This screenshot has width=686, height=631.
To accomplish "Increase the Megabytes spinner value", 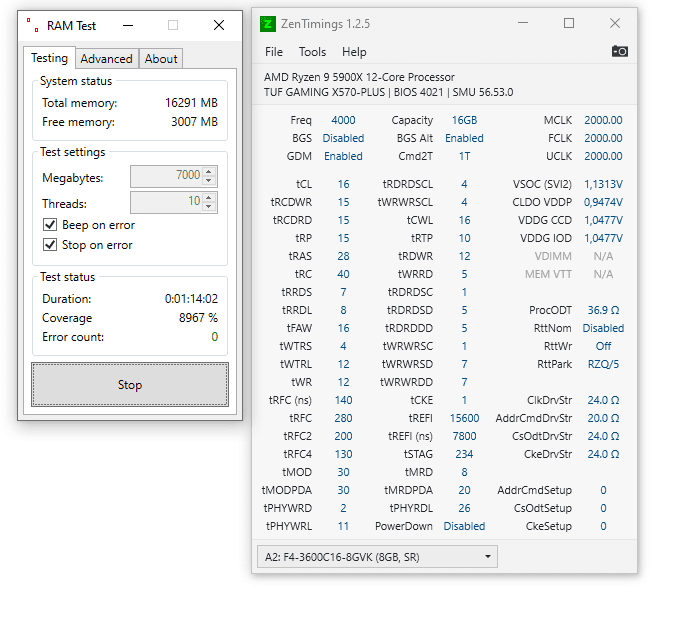I will click(209, 172).
